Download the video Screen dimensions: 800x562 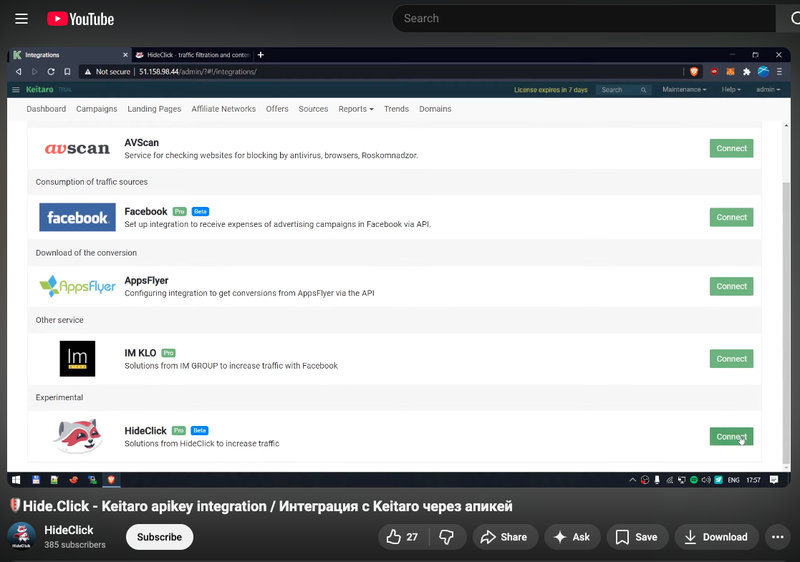click(x=715, y=537)
